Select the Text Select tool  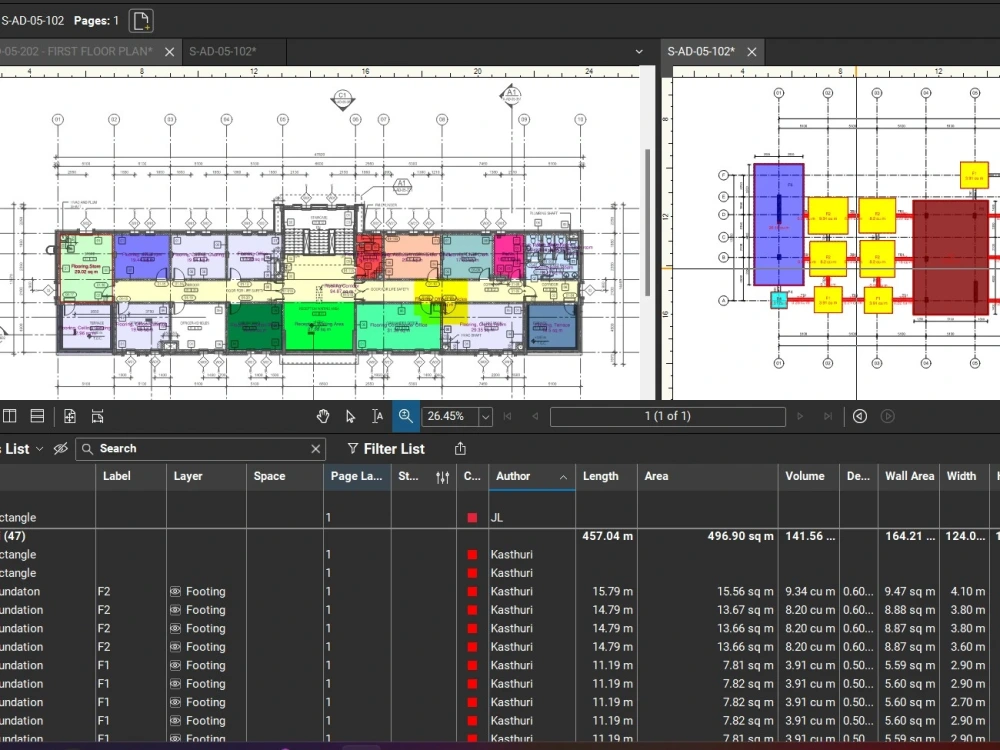[378, 416]
